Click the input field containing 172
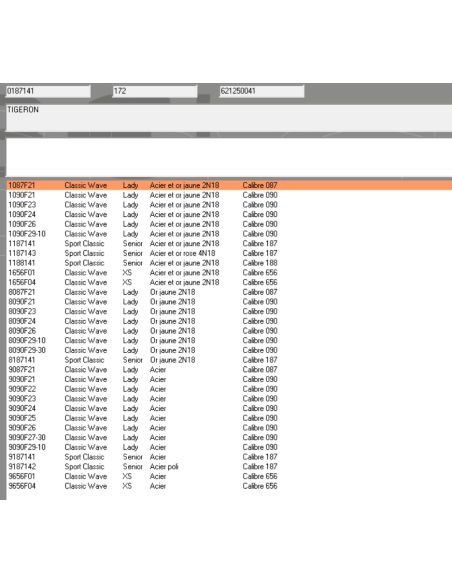The height and width of the screenshot is (584, 452). coord(155,91)
